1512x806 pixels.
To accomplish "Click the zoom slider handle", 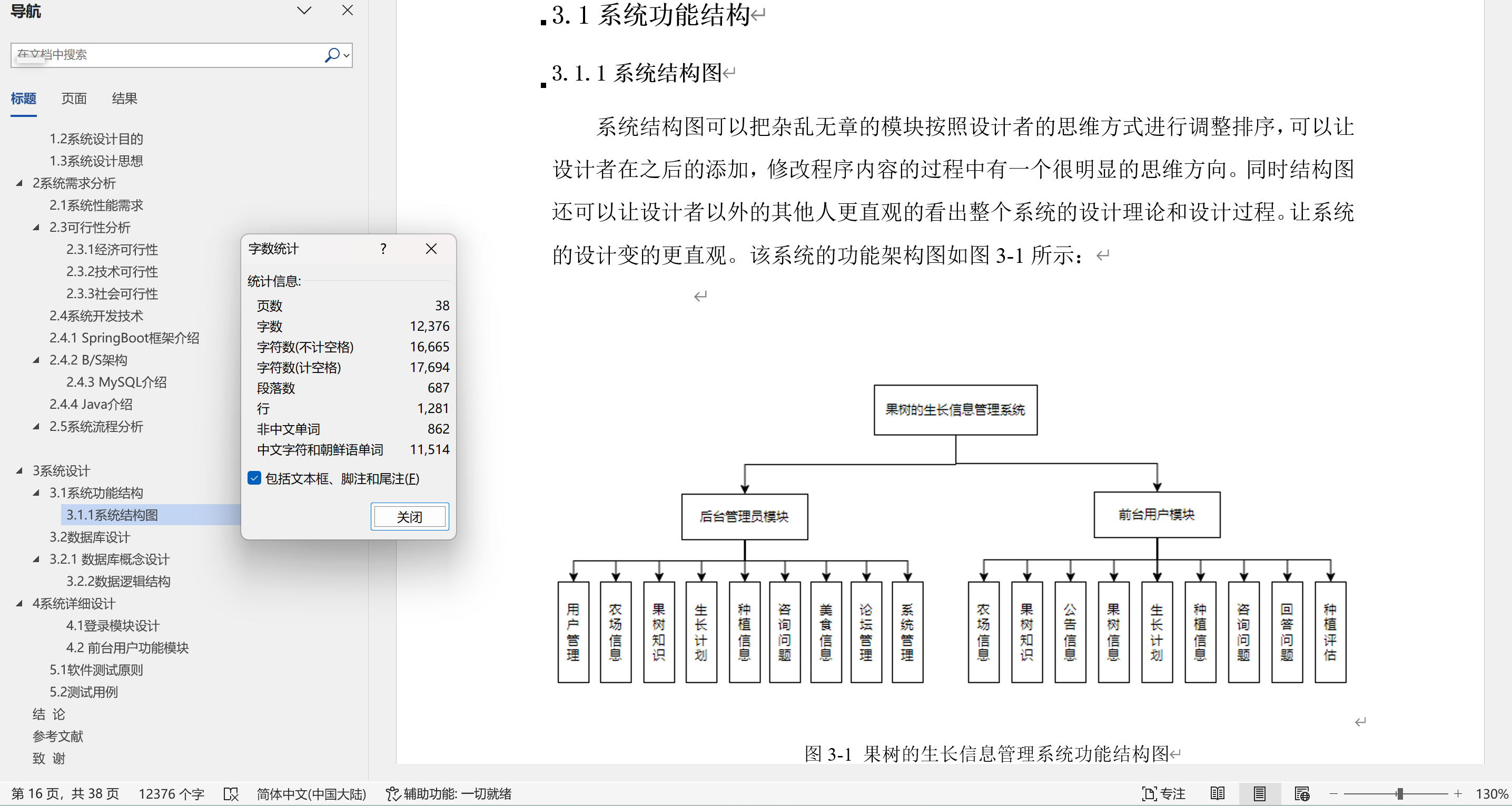I will (1400, 794).
